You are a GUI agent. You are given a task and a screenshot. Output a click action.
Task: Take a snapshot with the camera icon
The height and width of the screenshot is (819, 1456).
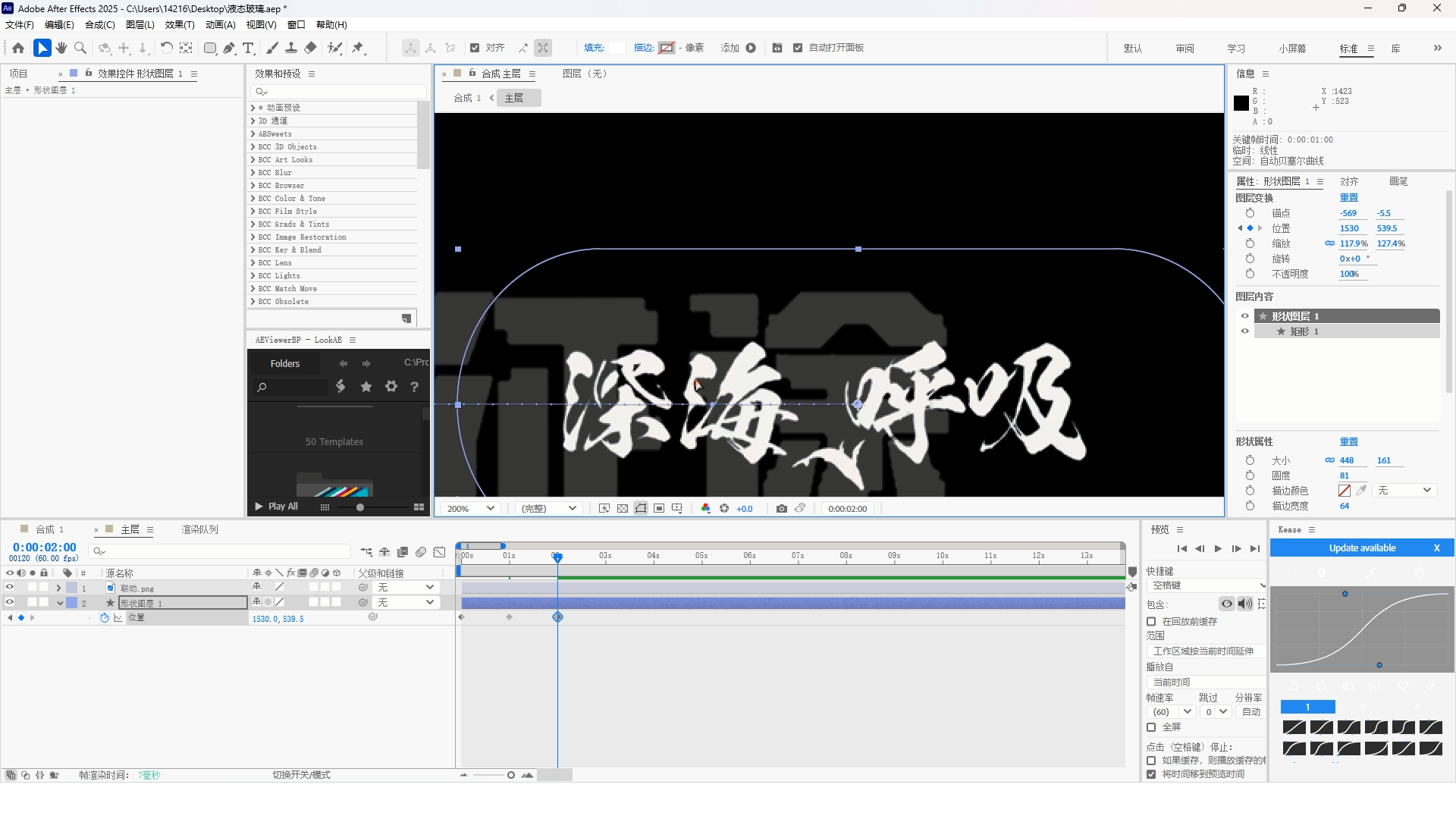(x=781, y=508)
